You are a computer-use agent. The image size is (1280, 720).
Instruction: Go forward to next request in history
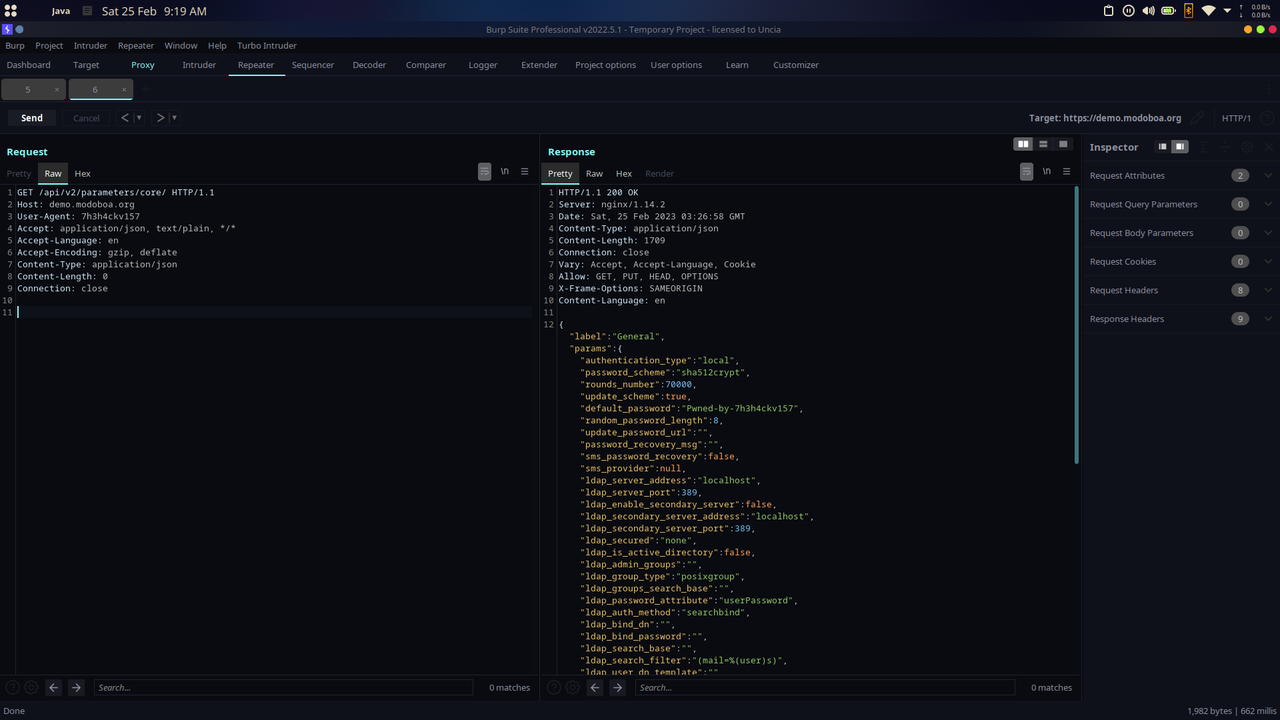point(160,118)
